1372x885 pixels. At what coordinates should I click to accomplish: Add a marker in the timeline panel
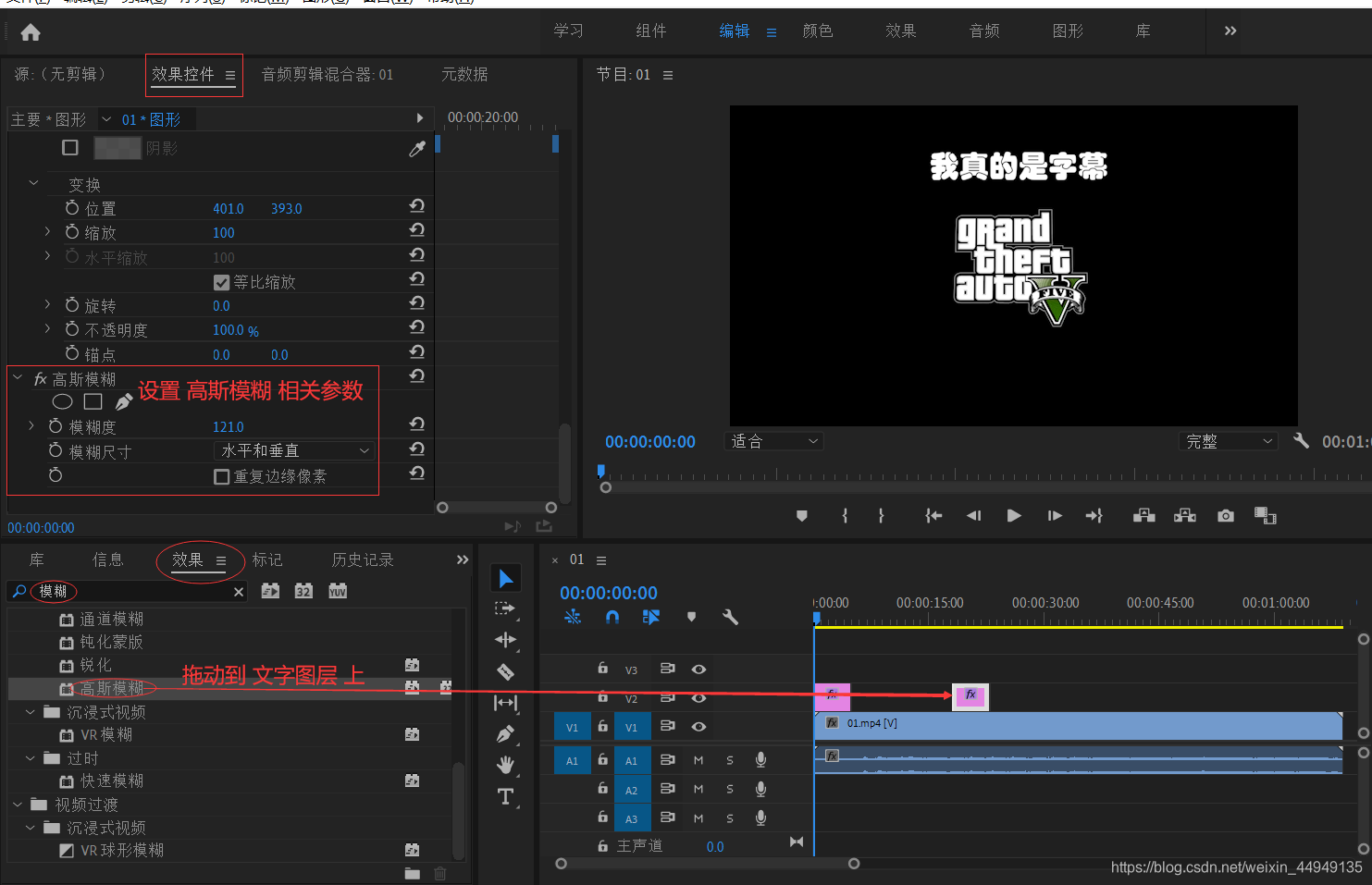691,617
